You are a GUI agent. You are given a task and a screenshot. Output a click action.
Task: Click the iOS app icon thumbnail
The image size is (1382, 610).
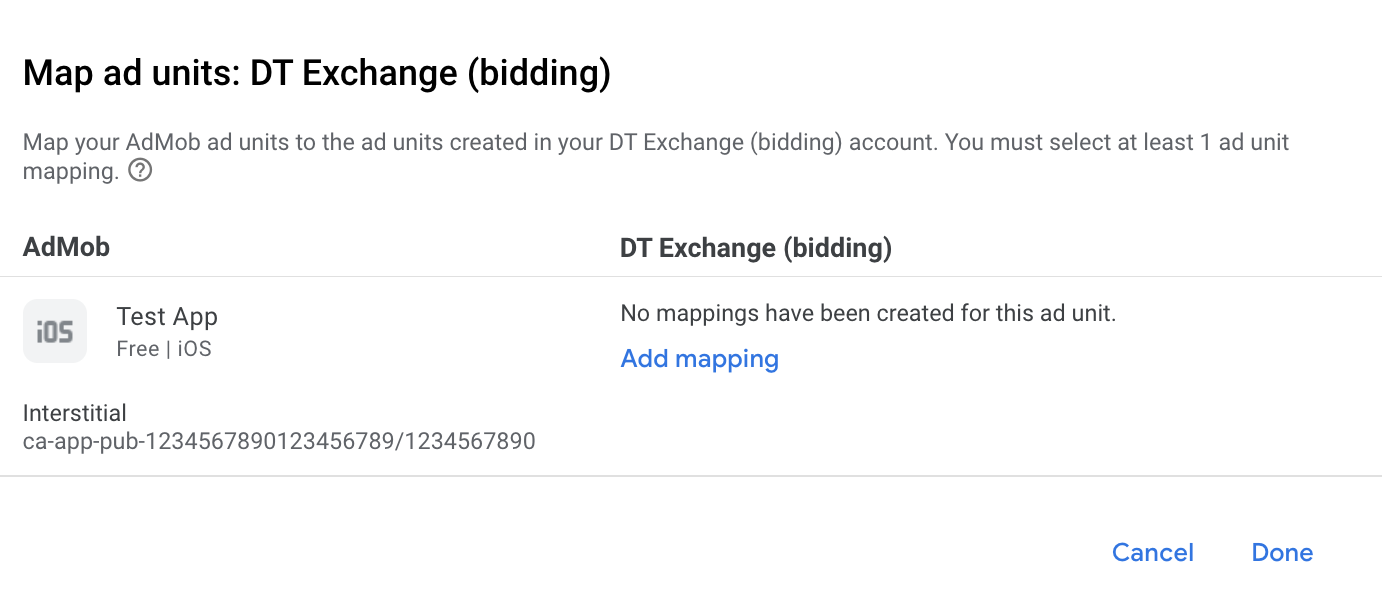(55, 331)
